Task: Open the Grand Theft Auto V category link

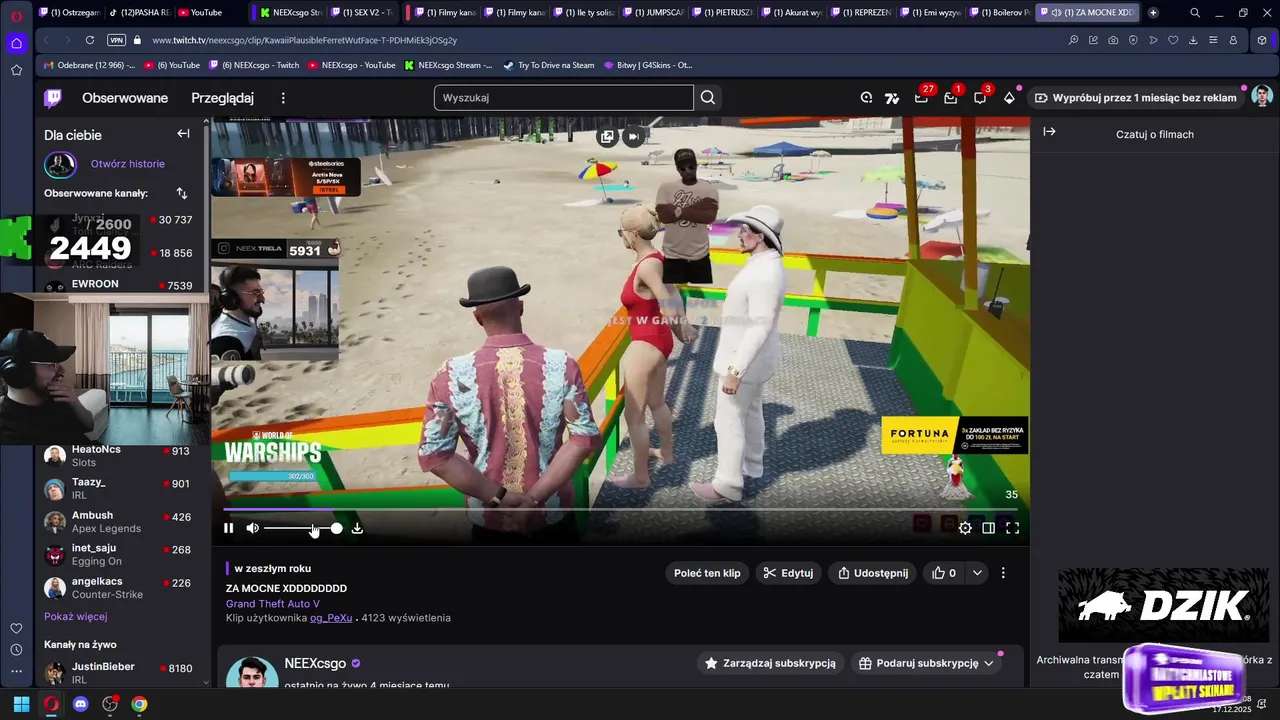Action: 273,604
